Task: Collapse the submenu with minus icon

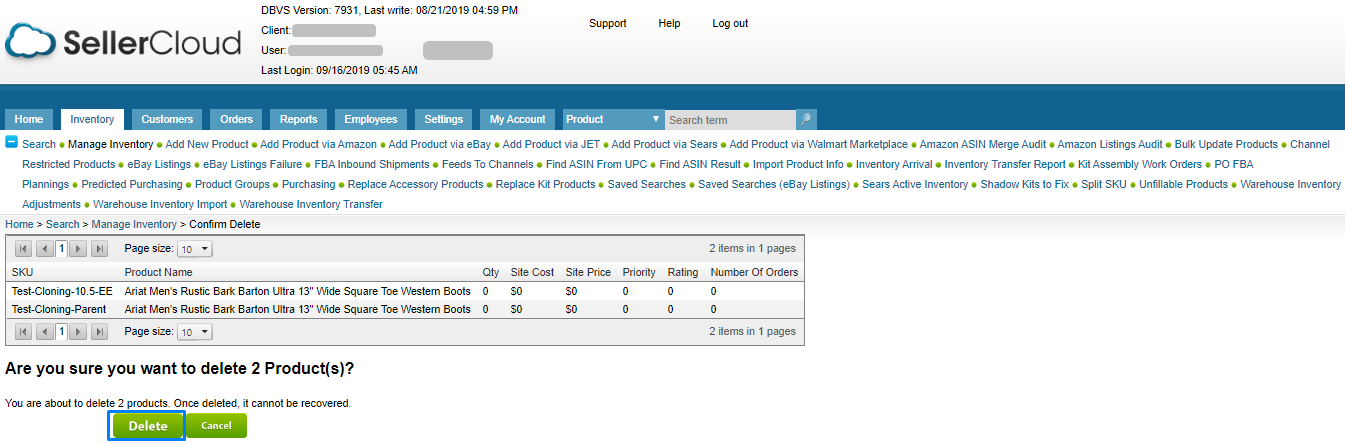Action: click(12, 143)
